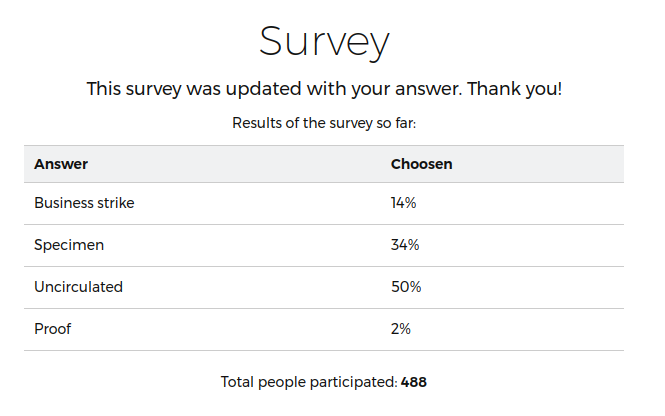The width and height of the screenshot is (665, 416).
Task: Click the 'so far:' text
Action: tap(393, 124)
